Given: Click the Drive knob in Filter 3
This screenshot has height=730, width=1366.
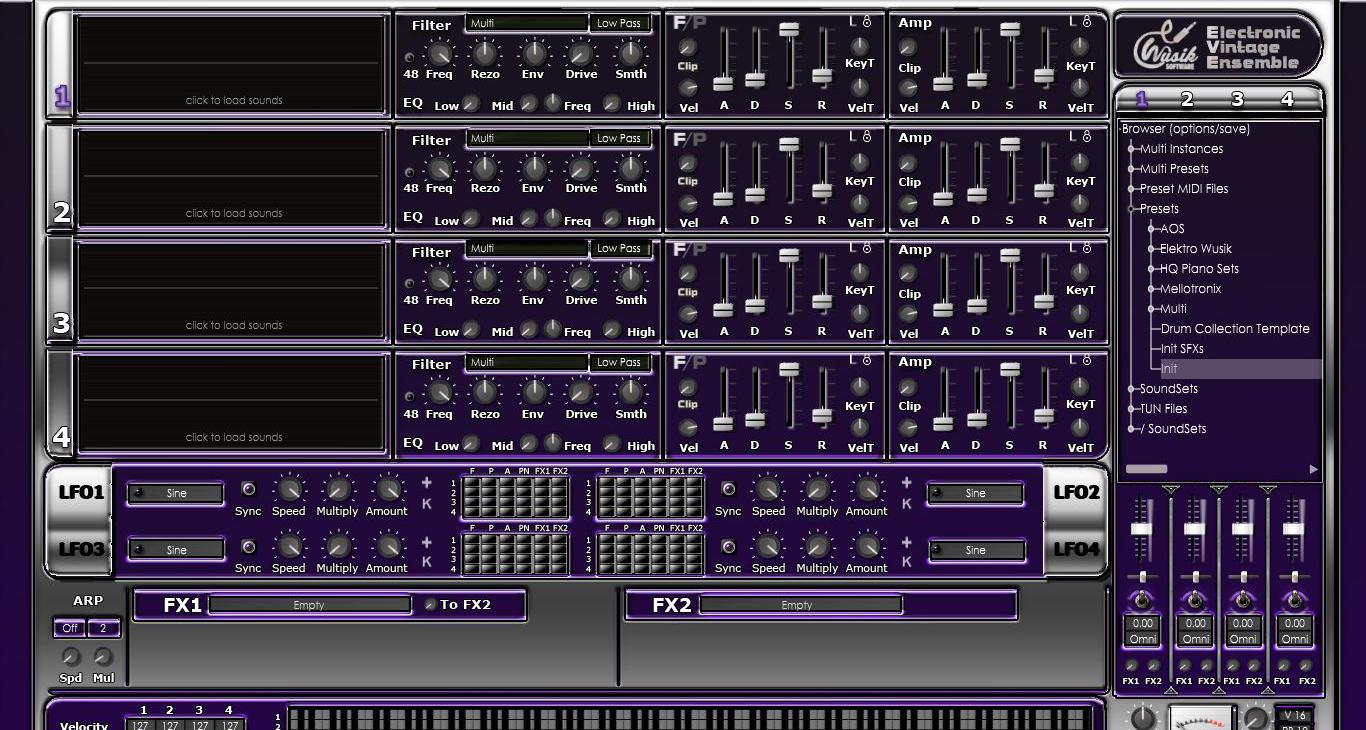Looking at the screenshot, I should point(581,279).
